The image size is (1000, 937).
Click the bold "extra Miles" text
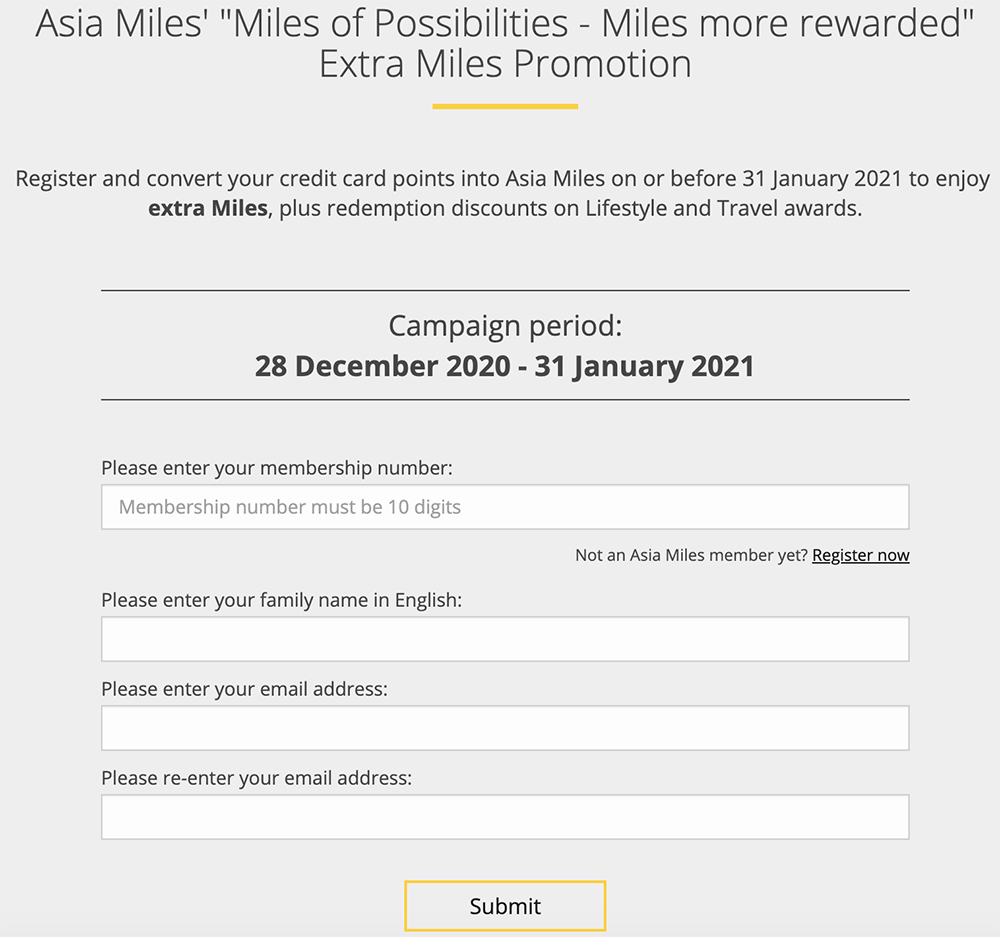point(208,209)
